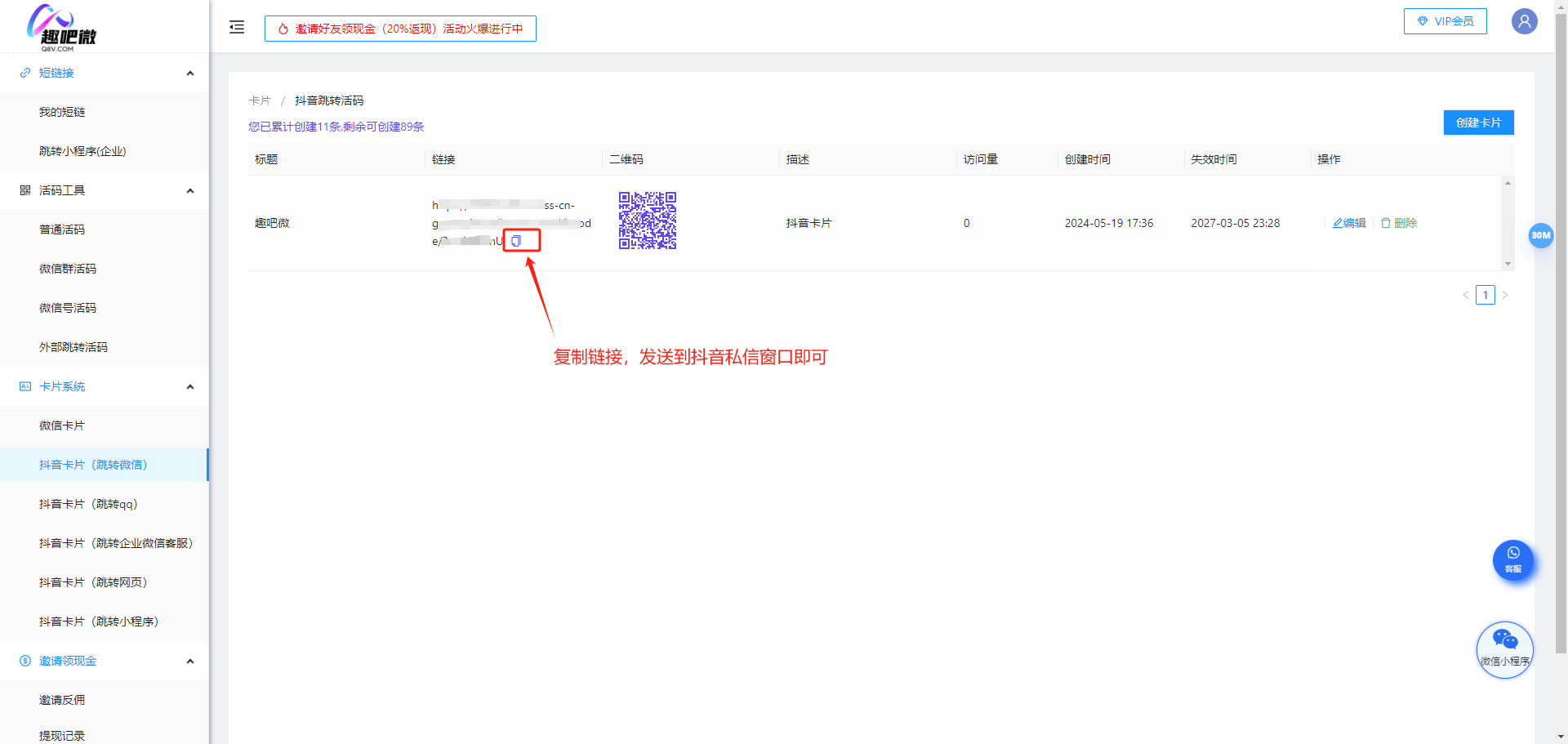The height and width of the screenshot is (744, 1568).
Task: Collapse the 活码工具 menu section
Action: coord(190,190)
